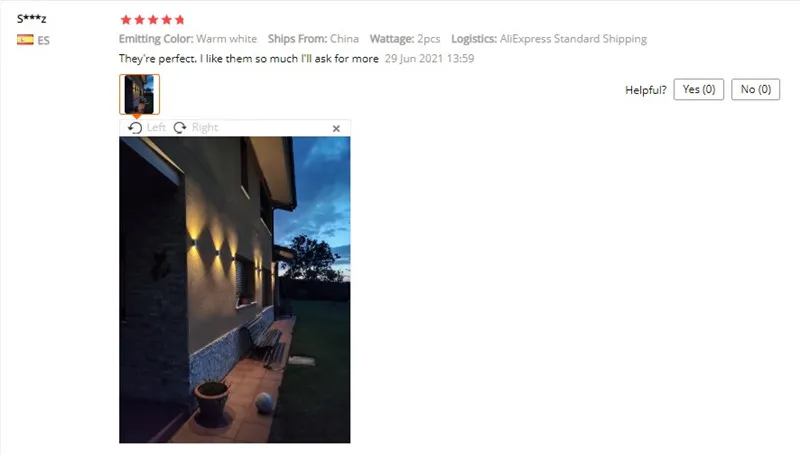The image size is (800, 455).
Task: Click the second red rating star
Action: tap(139, 20)
